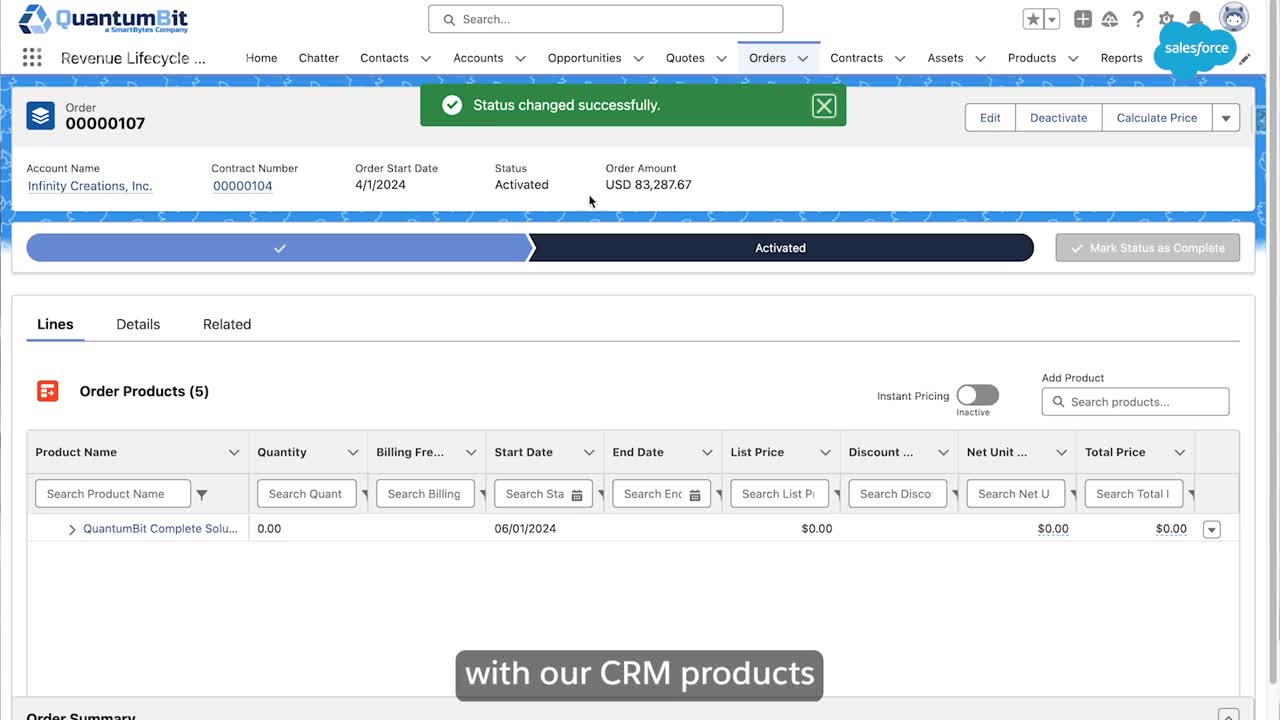1280x720 pixels.
Task: Open more actions dropdown beside Calculate Price
Action: [1226, 118]
